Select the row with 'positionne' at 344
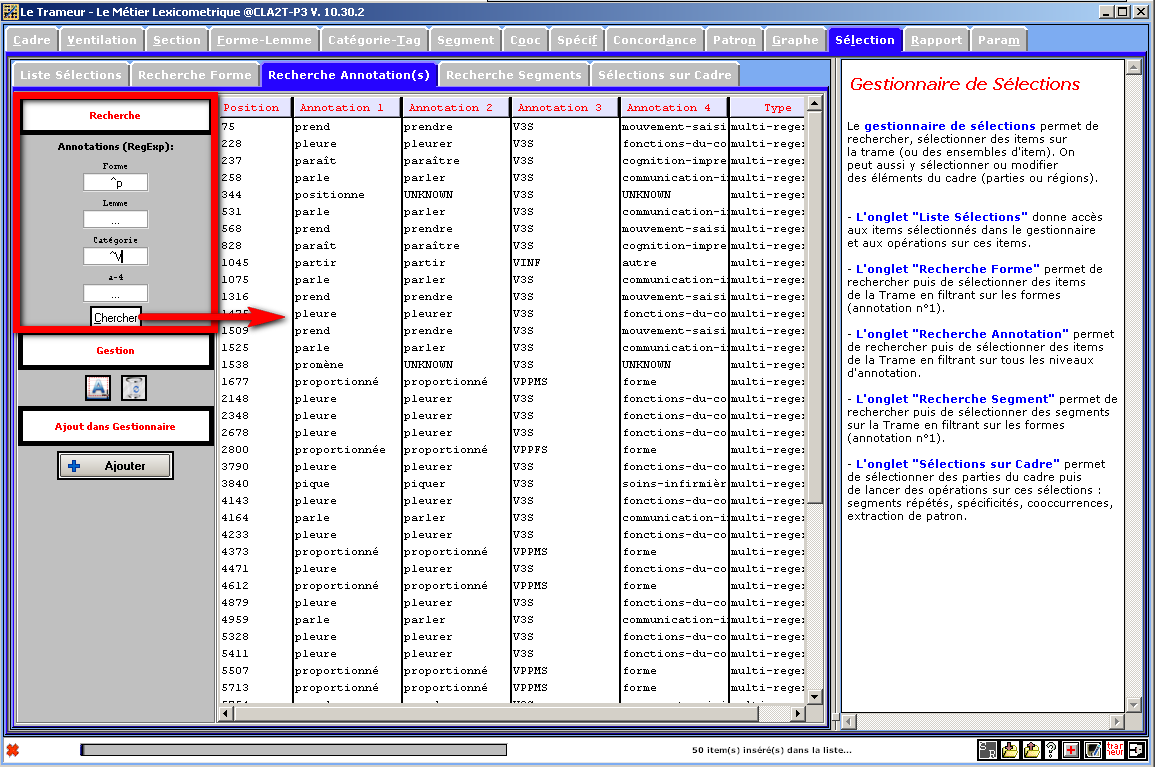Viewport: 1155px width, 767px height. point(512,195)
